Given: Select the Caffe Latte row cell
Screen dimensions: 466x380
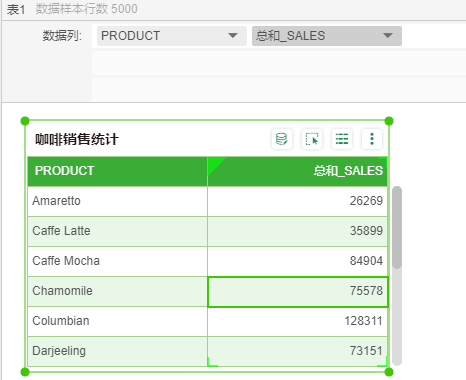Looking at the screenshot, I should click(117, 231).
